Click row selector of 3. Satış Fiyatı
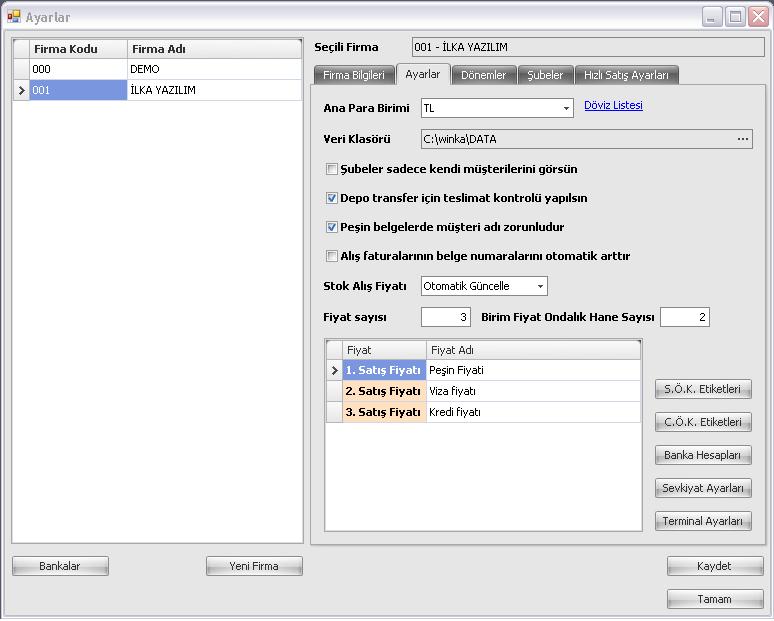774x621 pixels. (x=334, y=412)
